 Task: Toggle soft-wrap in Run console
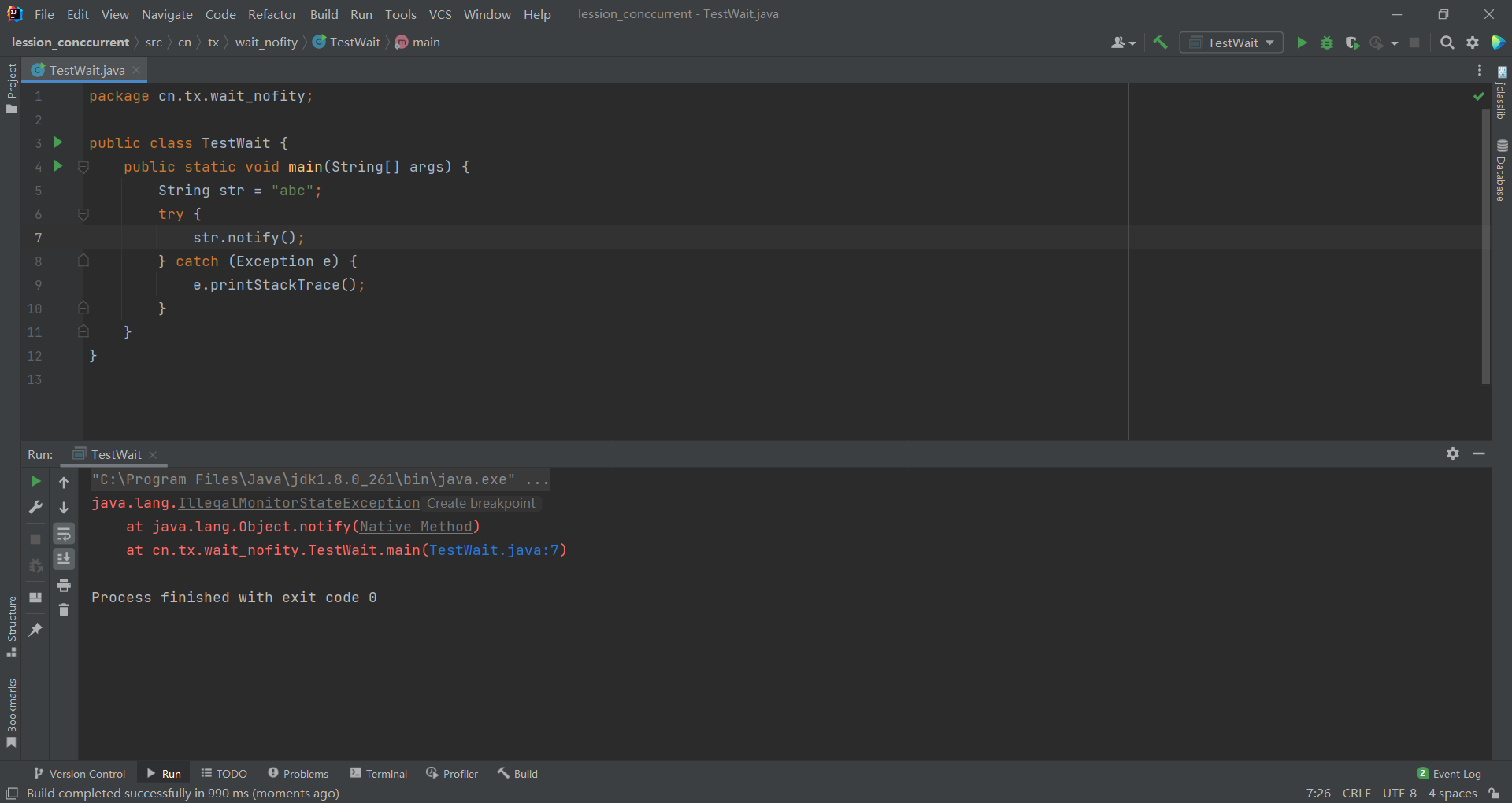pyautogui.click(x=64, y=534)
